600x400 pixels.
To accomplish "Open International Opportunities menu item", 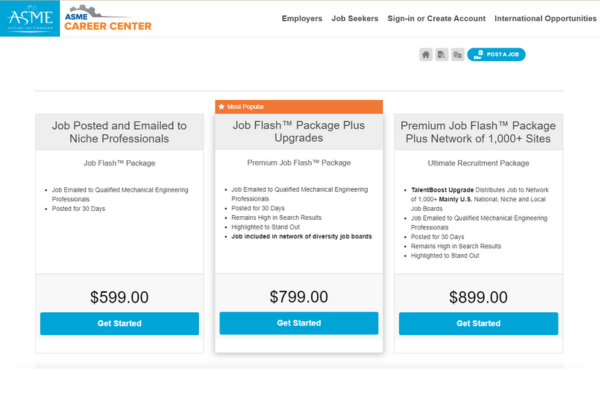I will click(x=545, y=18).
